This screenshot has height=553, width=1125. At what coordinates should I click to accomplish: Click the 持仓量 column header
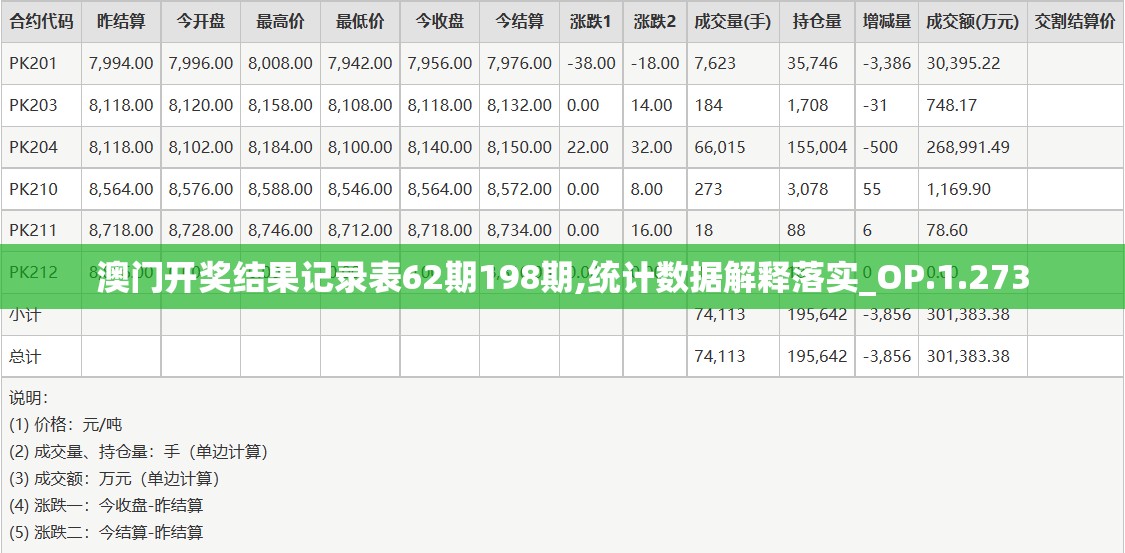pyautogui.click(x=817, y=22)
